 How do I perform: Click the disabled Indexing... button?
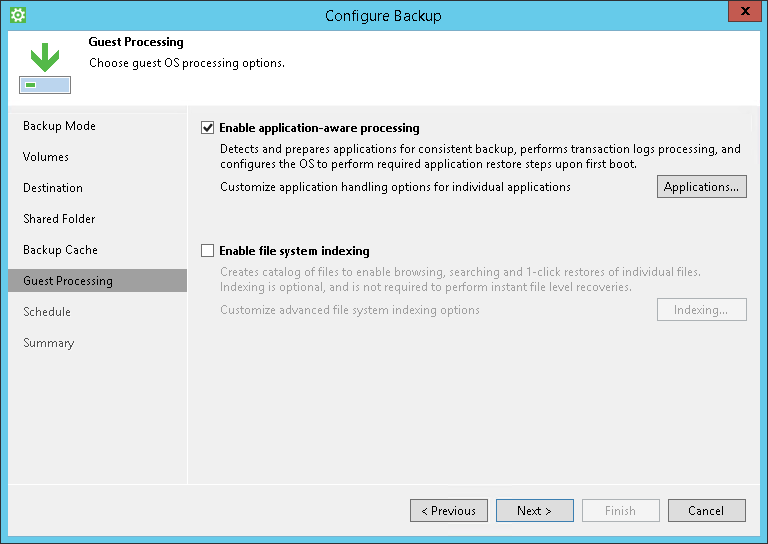click(701, 309)
